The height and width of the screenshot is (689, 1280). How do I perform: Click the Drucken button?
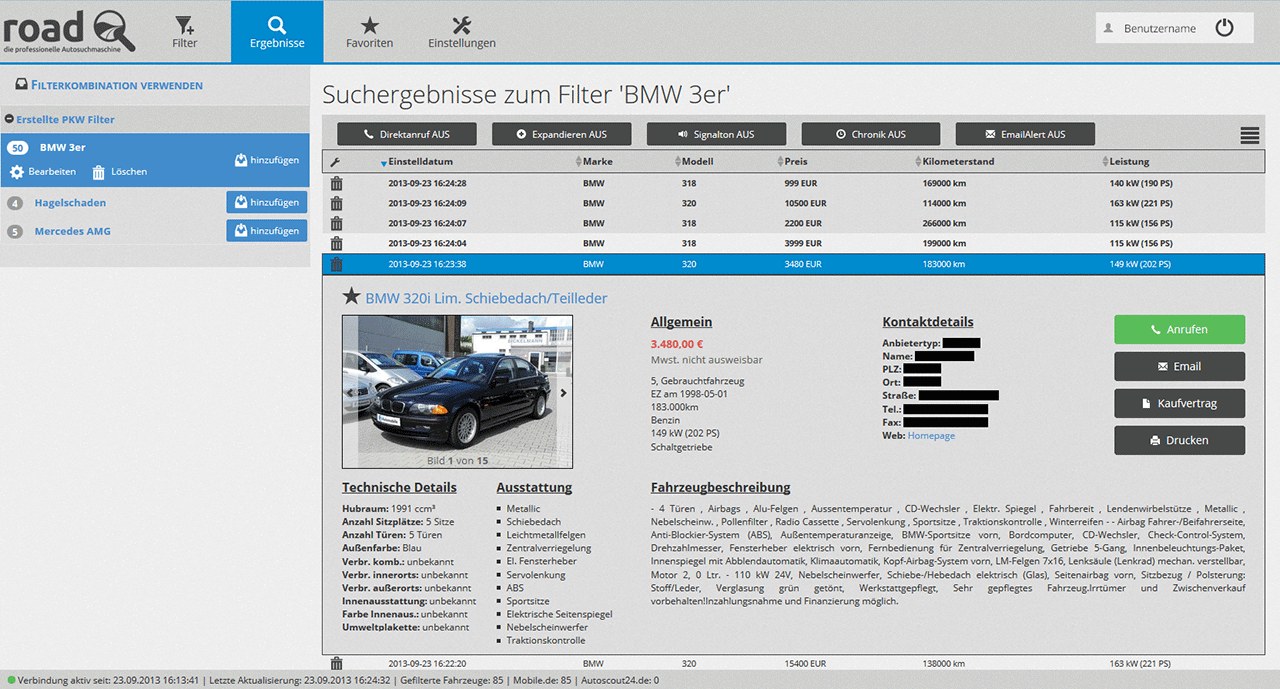1180,440
